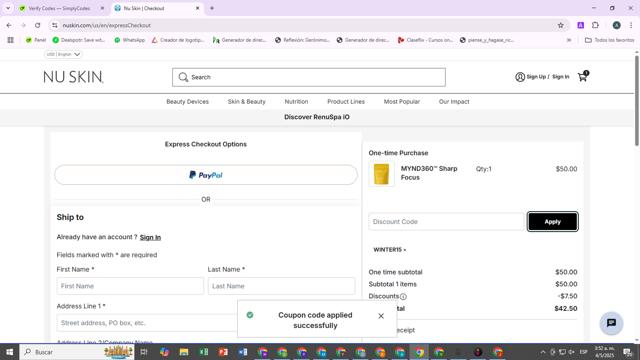Expand the USD English language selector
Viewport: 640px width, 360px height.
coord(63,54)
